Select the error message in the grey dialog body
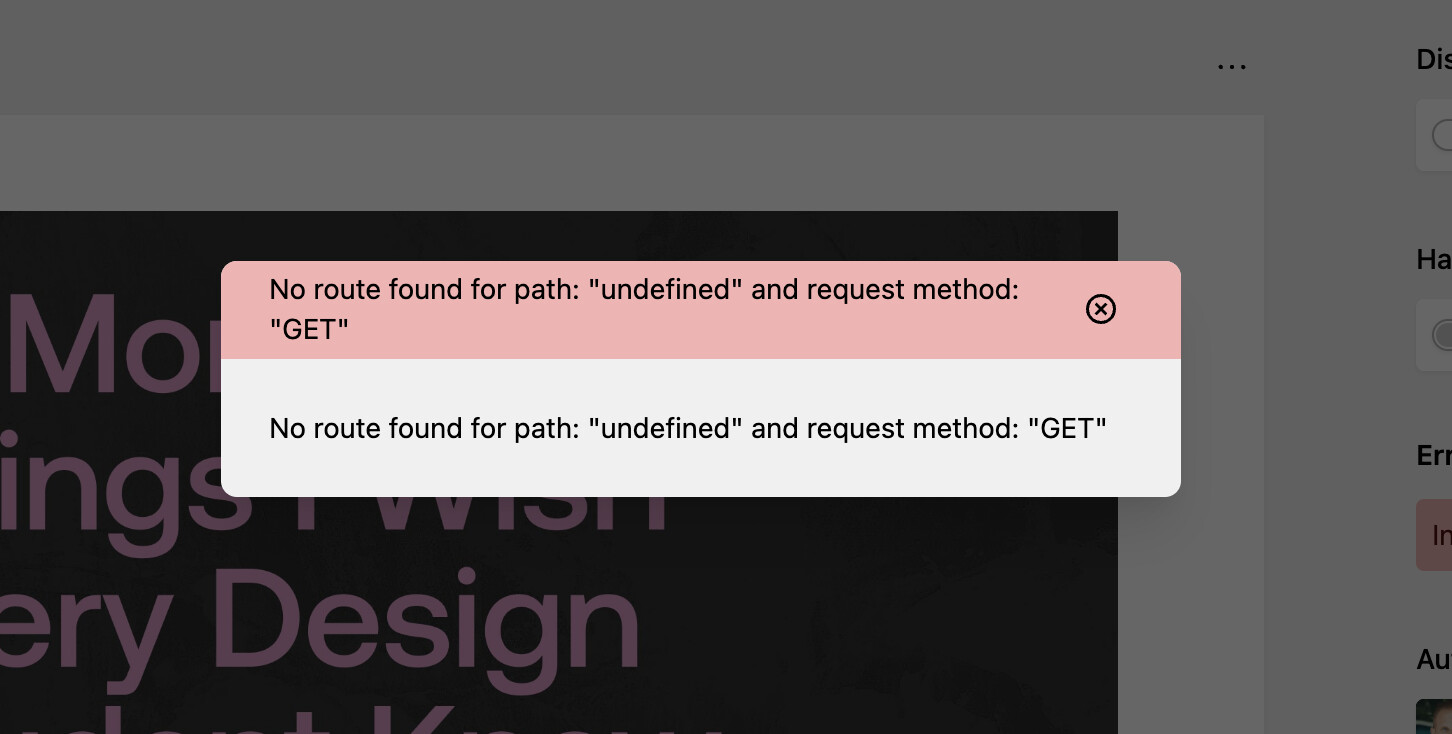This screenshot has height=734, width=1452. (x=688, y=428)
